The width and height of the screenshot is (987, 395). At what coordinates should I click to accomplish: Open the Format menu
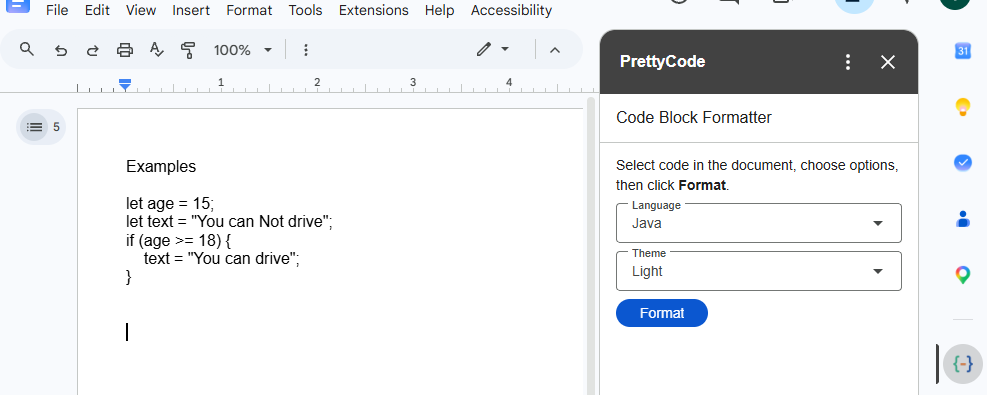click(x=249, y=10)
